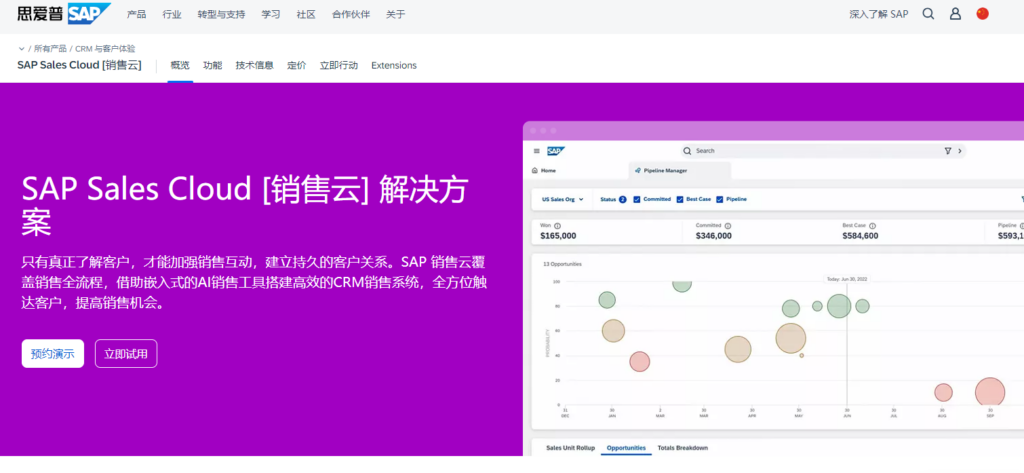This screenshot has height=473, width=1024.
Task: Click the SAP Sales Cloud [销售云] title
Action: pos(79,65)
